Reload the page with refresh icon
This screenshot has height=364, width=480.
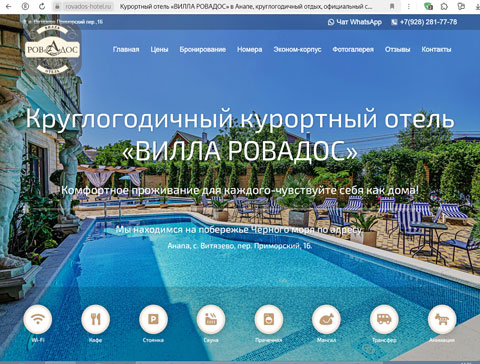coord(42,6)
